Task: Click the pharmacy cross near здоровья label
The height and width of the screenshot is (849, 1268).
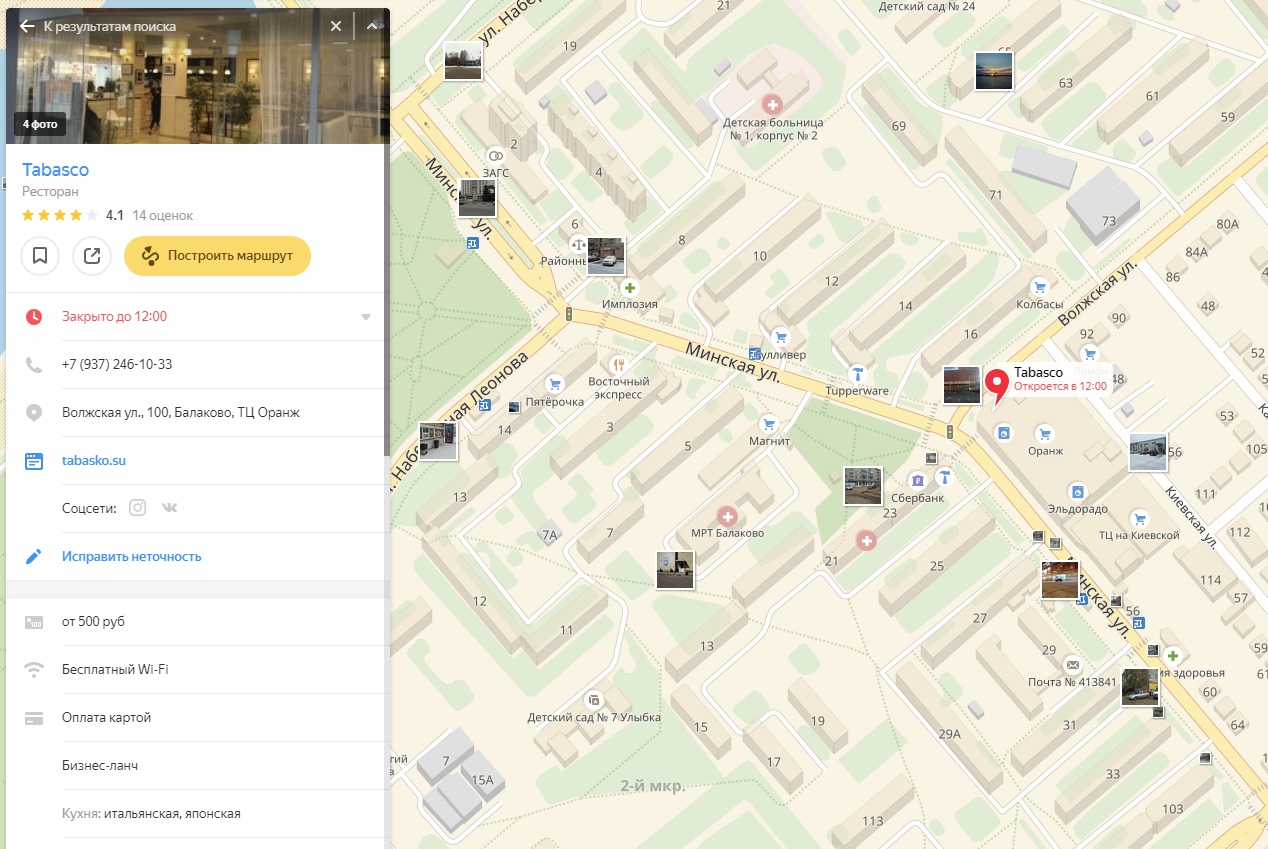Action: pos(1171,656)
